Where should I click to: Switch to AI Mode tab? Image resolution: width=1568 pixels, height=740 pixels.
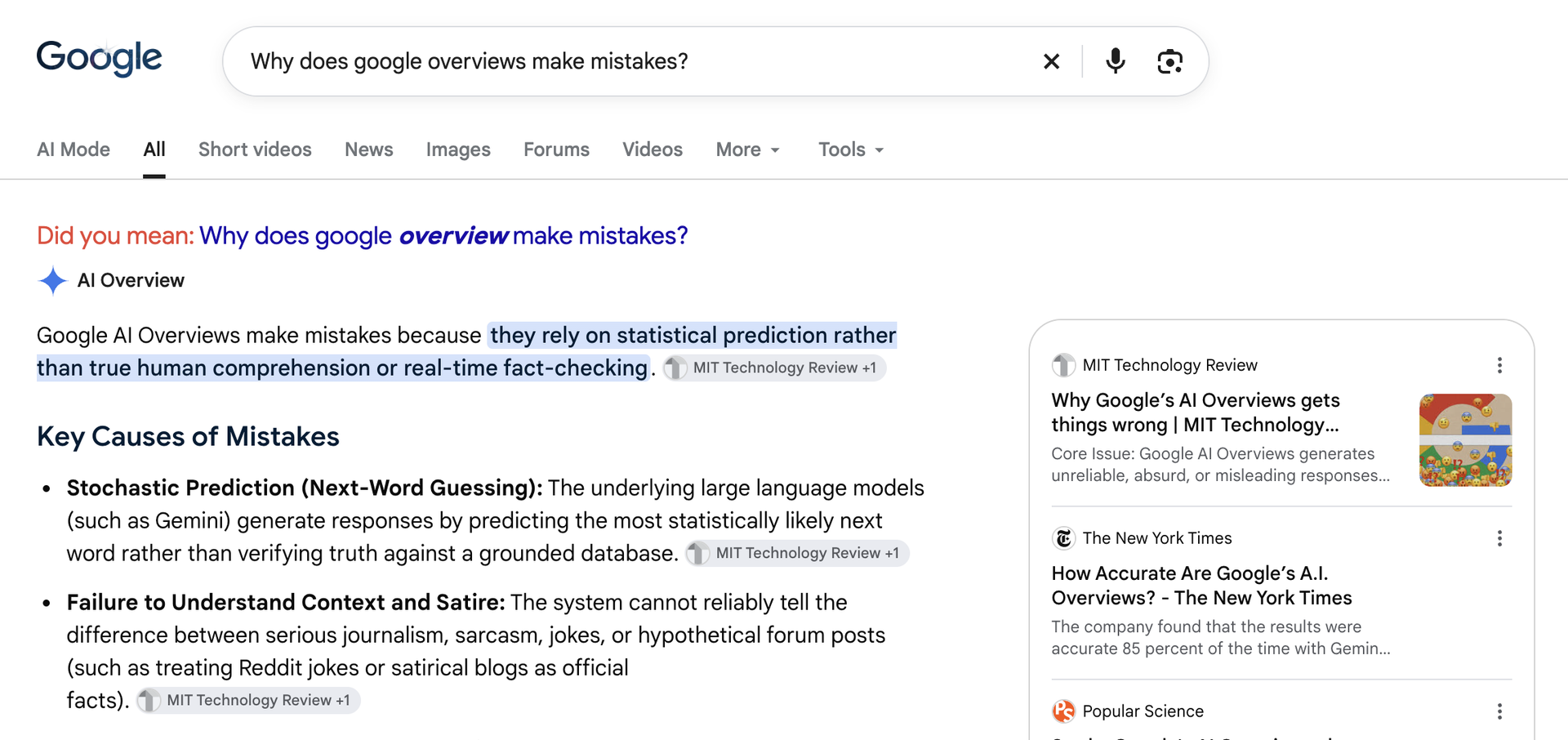point(73,149)
